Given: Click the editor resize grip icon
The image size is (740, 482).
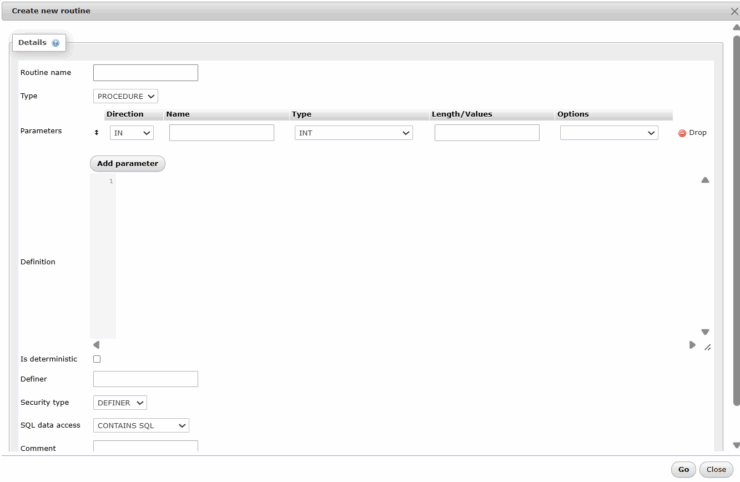Looking at the screenshot, I should pyautogui.click(x=707, y=347).
